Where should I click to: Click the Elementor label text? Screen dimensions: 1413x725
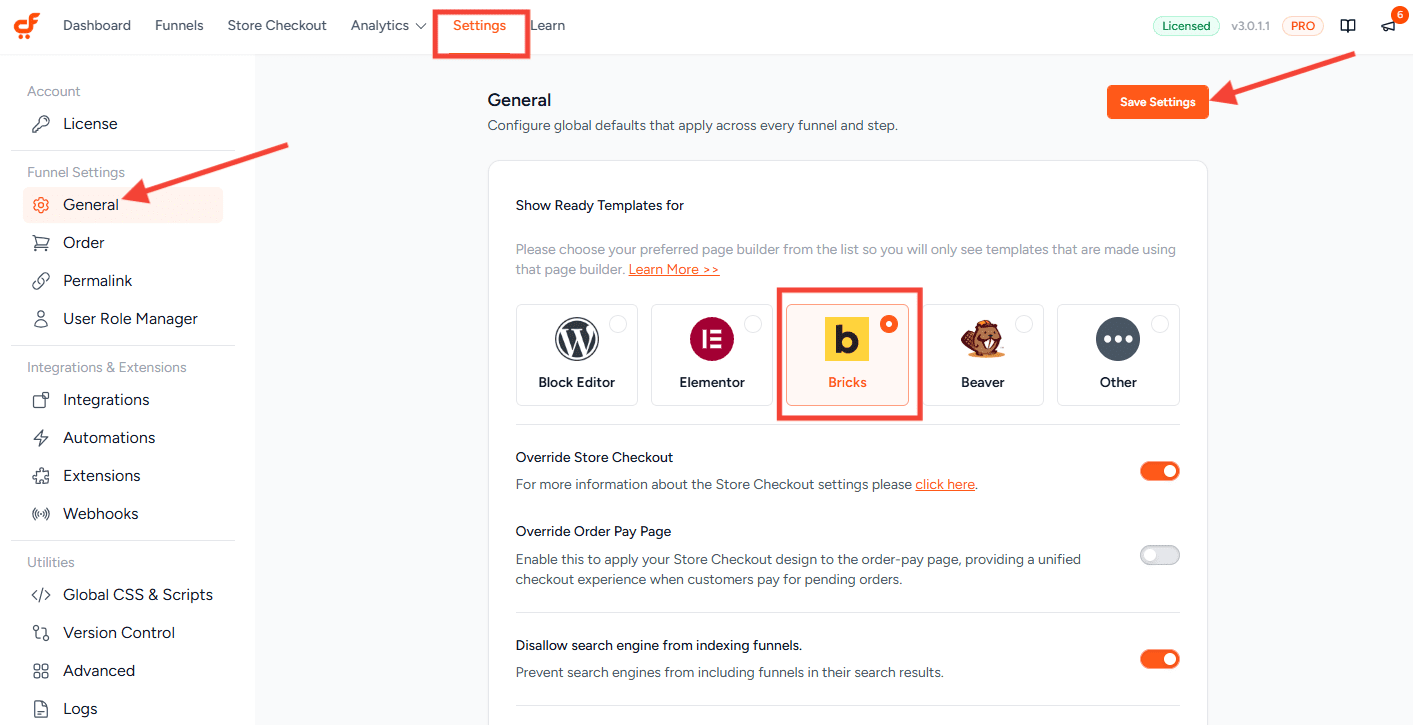click(x=712, y=383)
